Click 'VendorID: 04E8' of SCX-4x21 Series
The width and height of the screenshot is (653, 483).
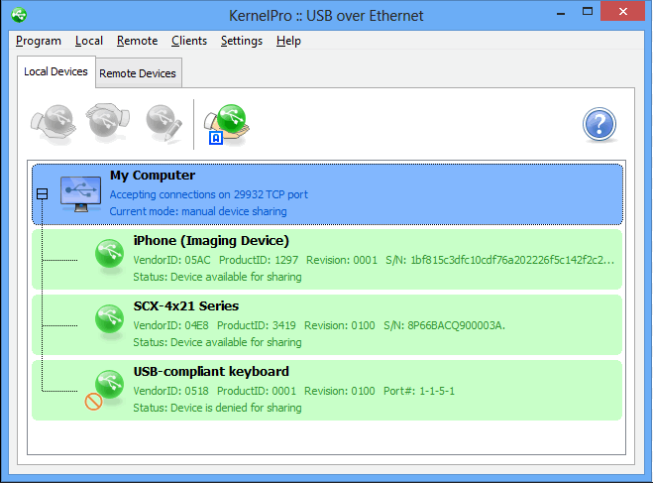(171, 326)
